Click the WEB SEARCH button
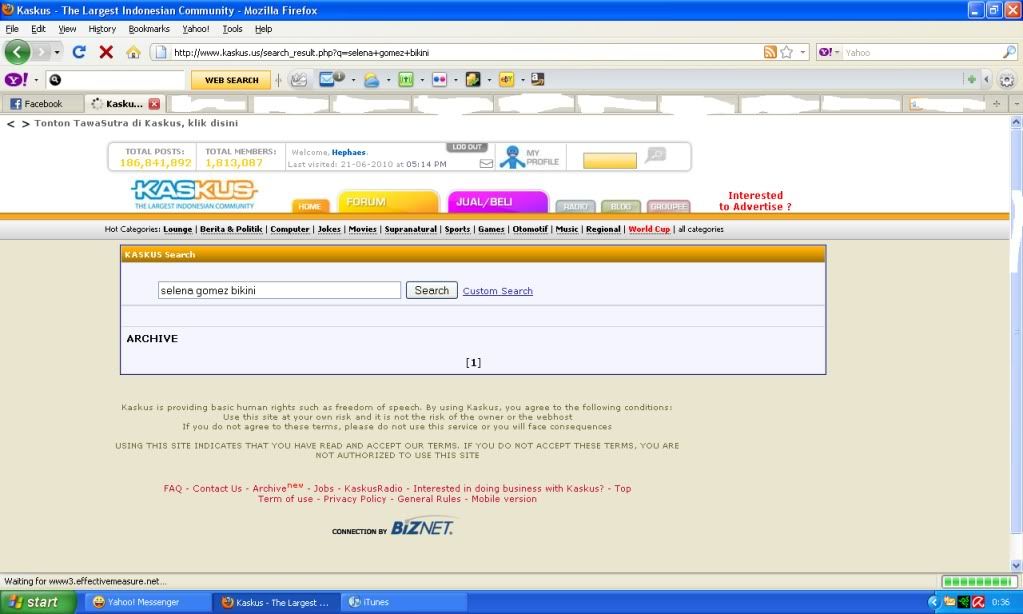This screenshot has width=1023, height=614. (x=231, y=80)
